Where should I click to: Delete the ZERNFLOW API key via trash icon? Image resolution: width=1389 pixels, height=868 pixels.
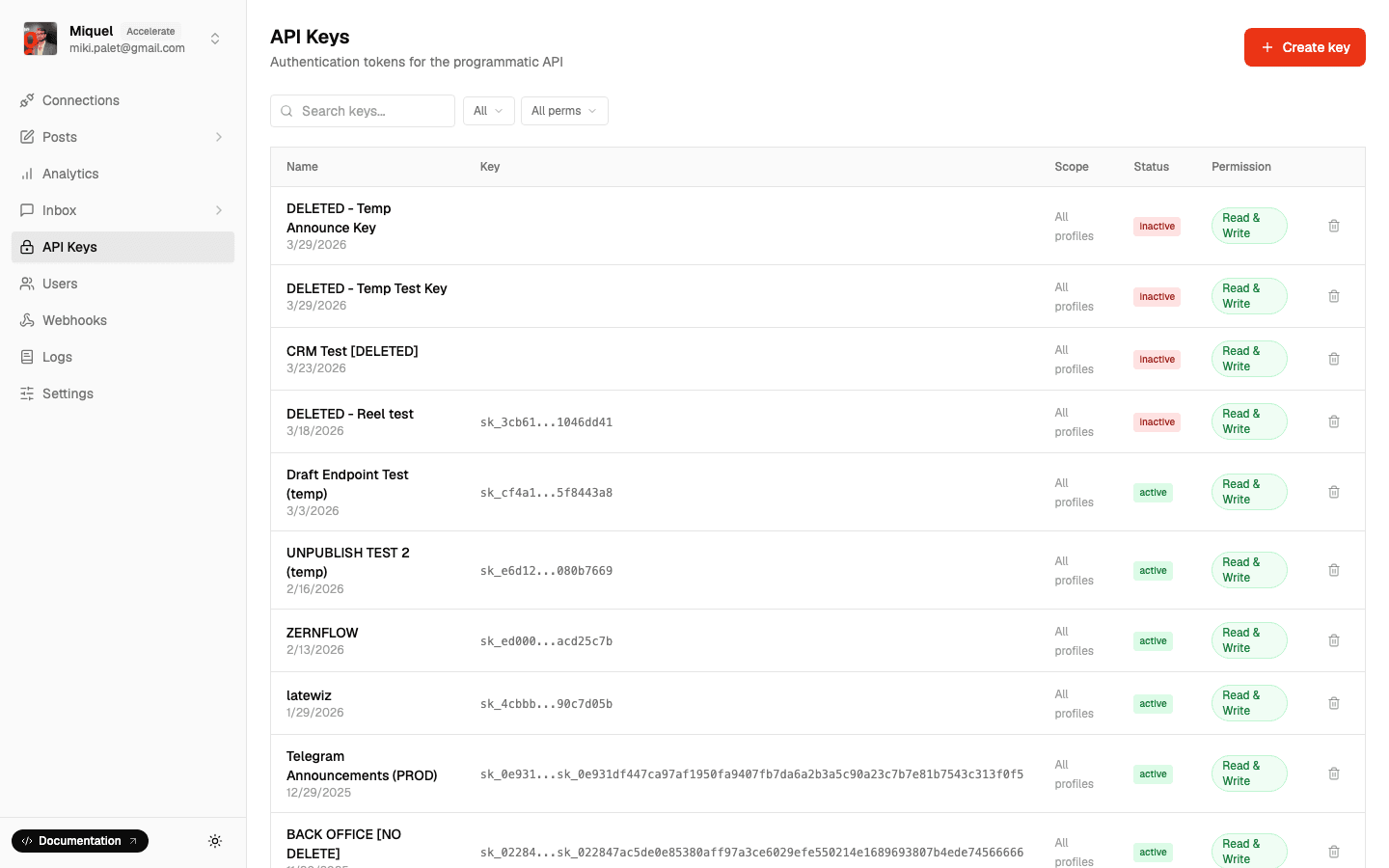pyautogui.click(x=1334, y=640)
